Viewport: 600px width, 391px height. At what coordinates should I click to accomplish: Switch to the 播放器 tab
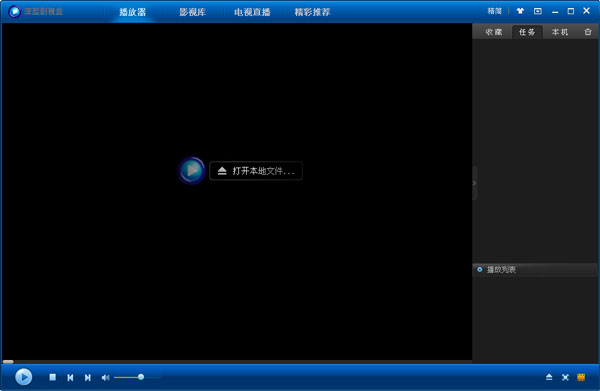tap(132, 12)
